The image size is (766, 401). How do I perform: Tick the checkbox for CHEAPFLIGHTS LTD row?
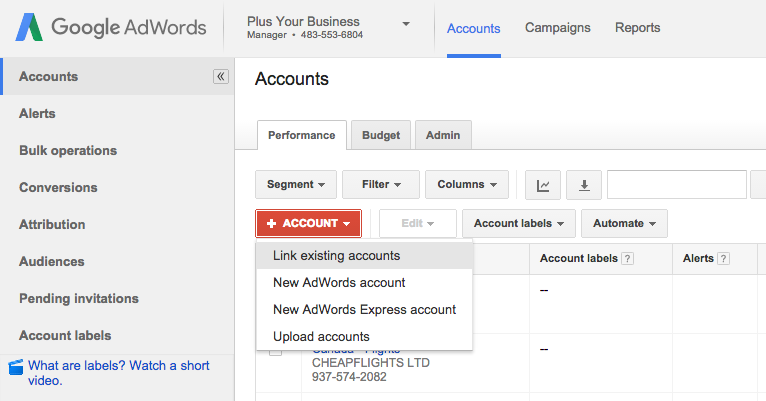(x=276, y=351)
